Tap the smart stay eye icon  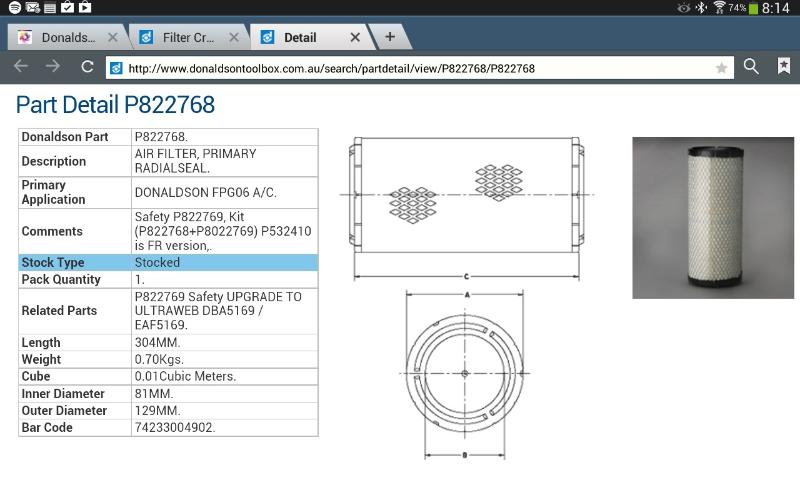click(684, 8)
